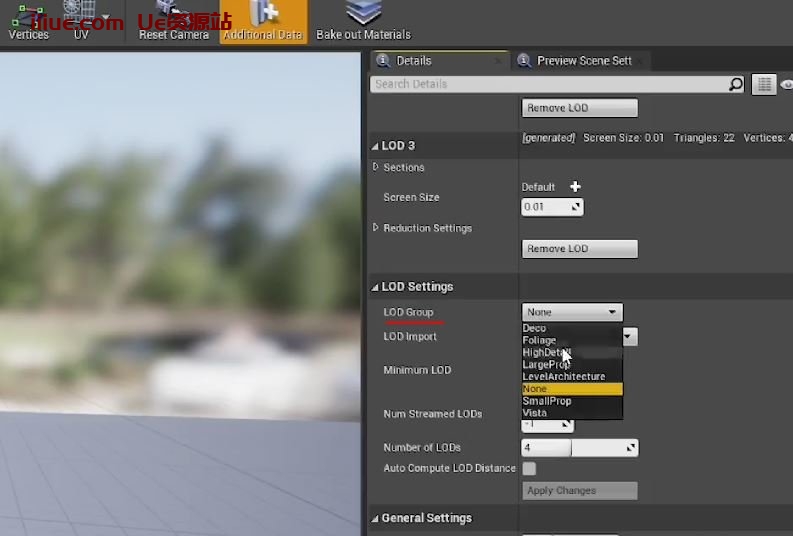The height and width of the screenshot is (536, 793).
Task: Select the highlighted None option
Action: coord(572,389)
